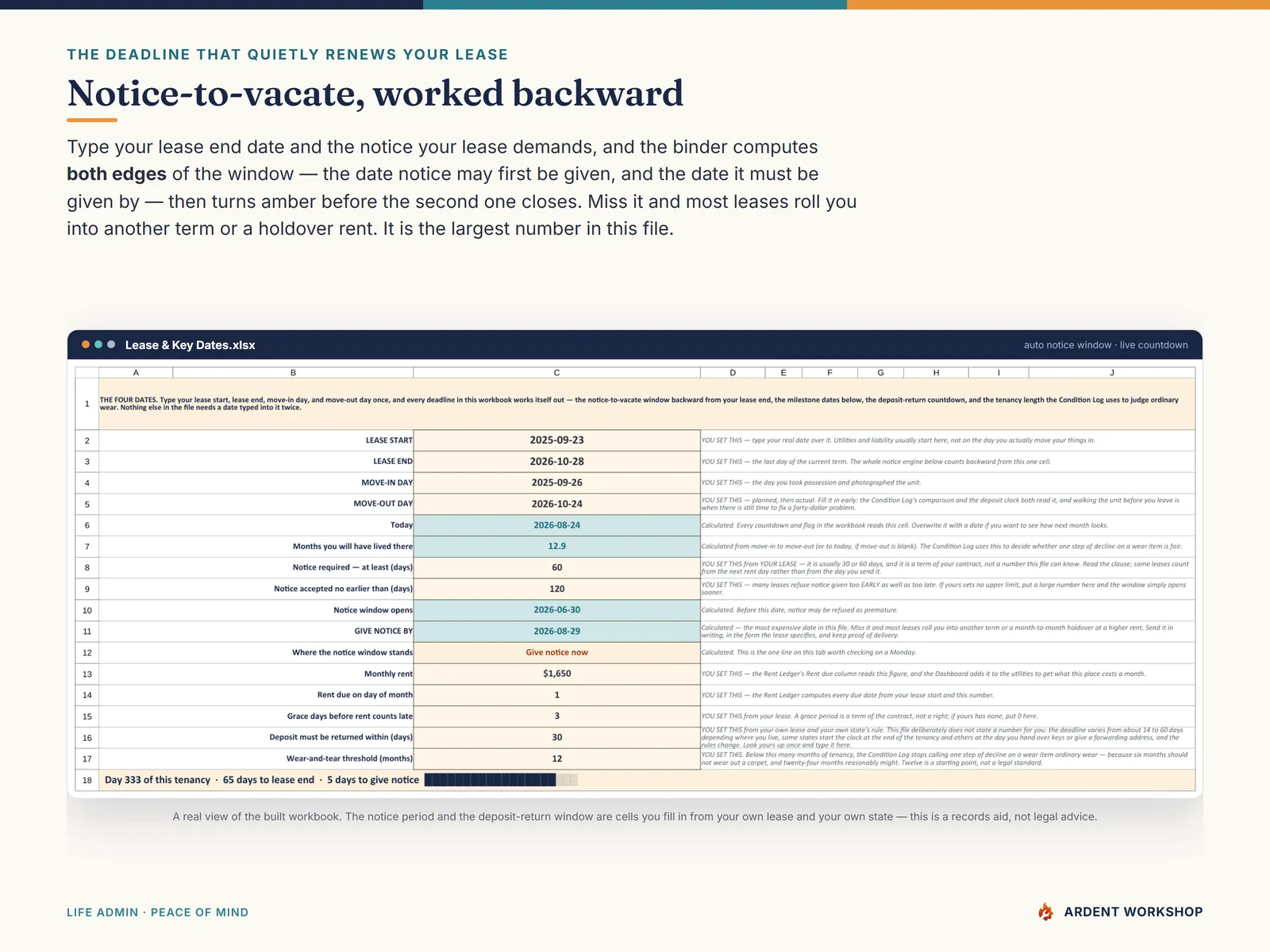
Task: Click 'THE FOUR DATES' instruction banner cell
Action: [x=647, y=404]
